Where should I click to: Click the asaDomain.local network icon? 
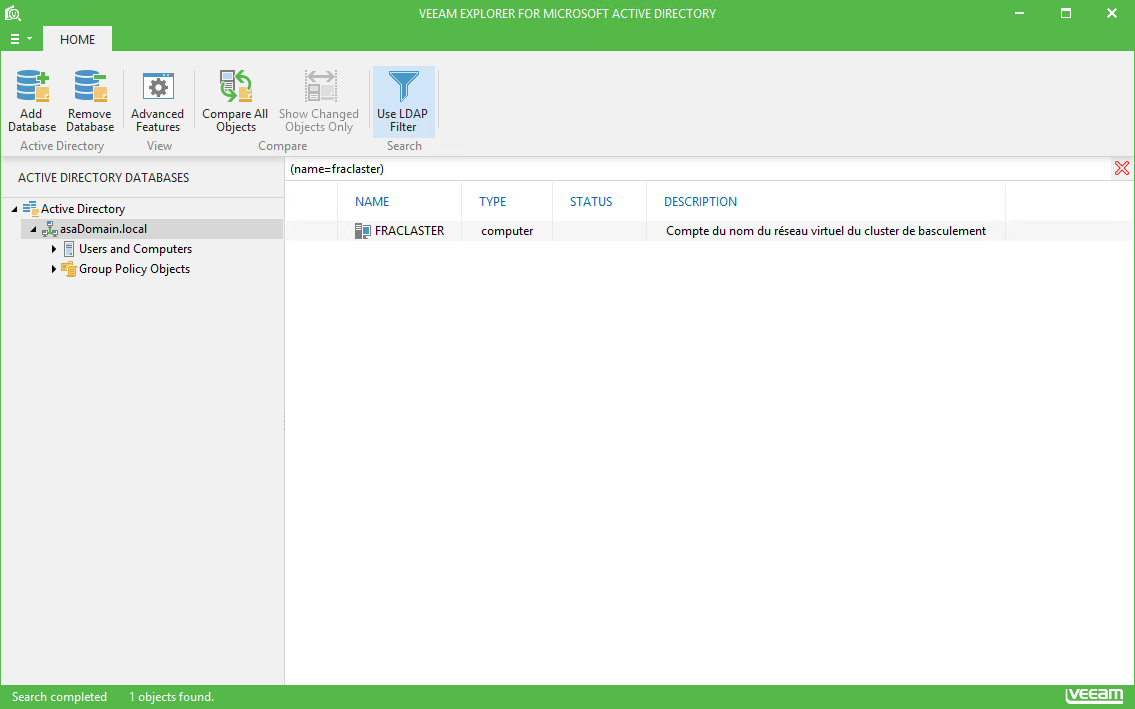49,230
